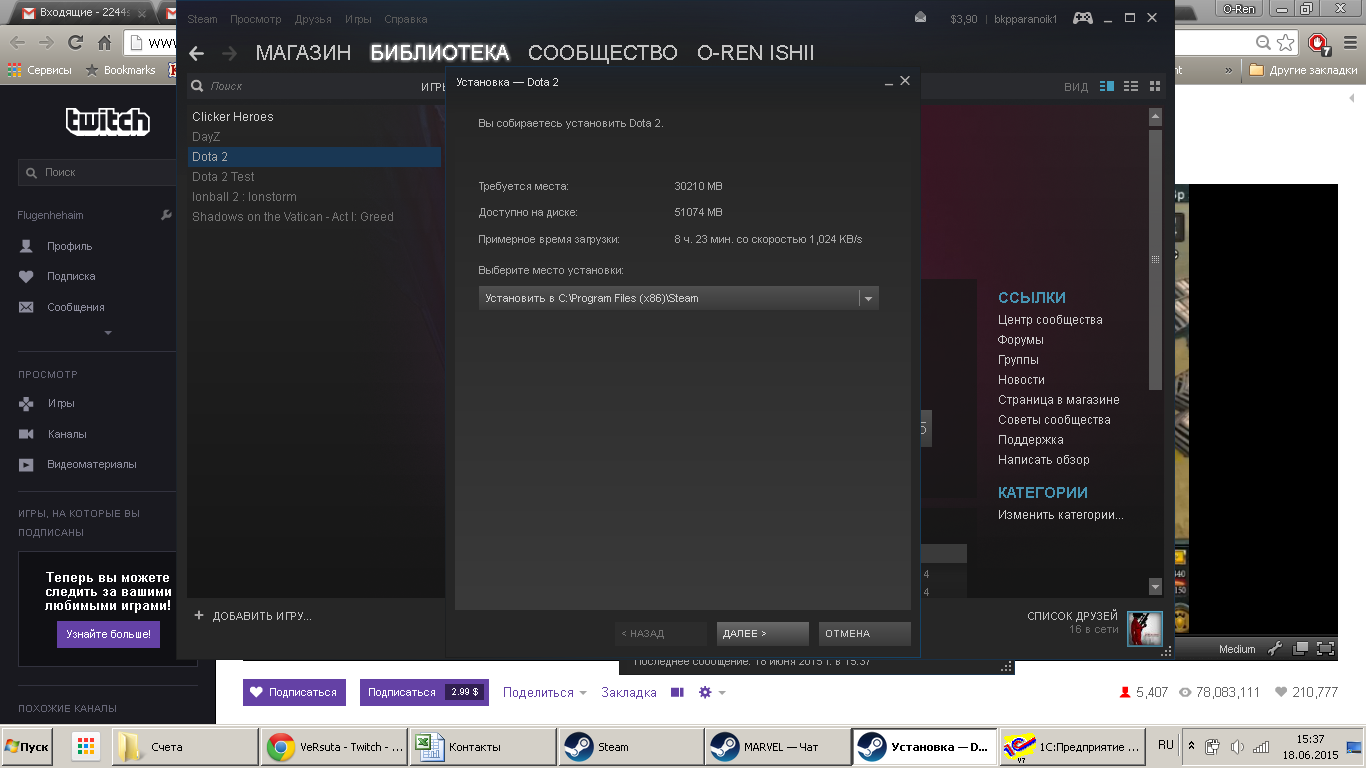Viewport: 1366px width, 768px height.
Task: Toggle Twitch theater mode icon
Action: coord(677,692)
